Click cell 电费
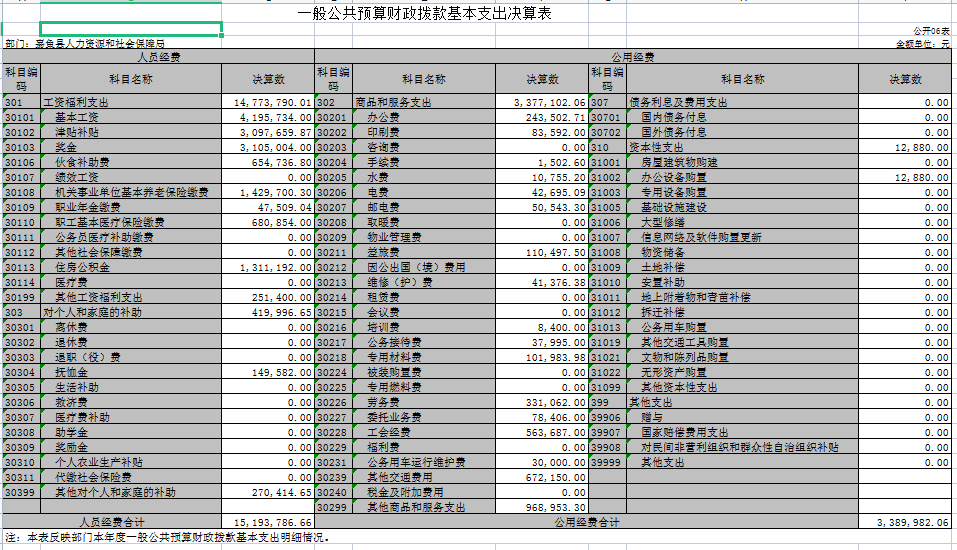Screen dimensions: 957x550 pos(424,192)
